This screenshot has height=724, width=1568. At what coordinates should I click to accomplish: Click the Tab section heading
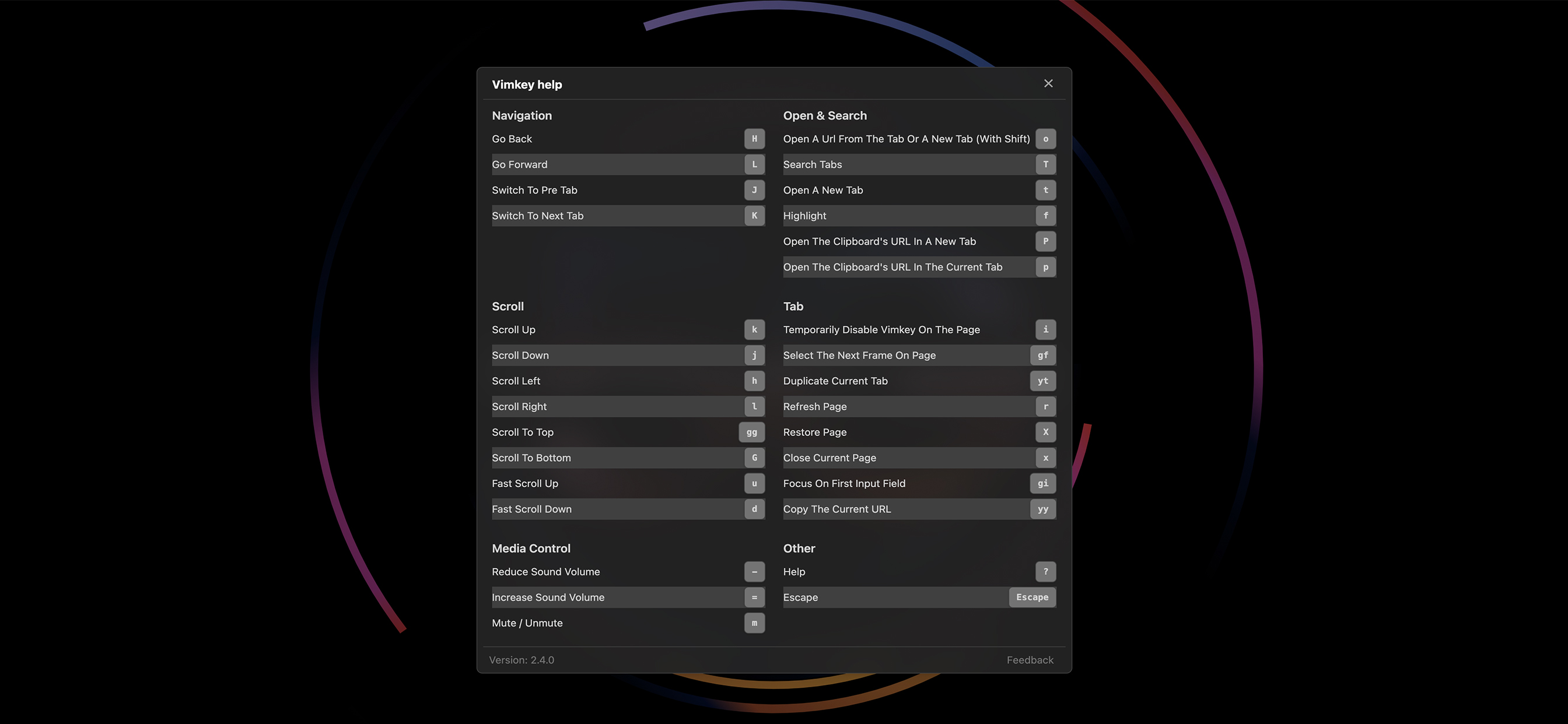(x=793, y=306)
